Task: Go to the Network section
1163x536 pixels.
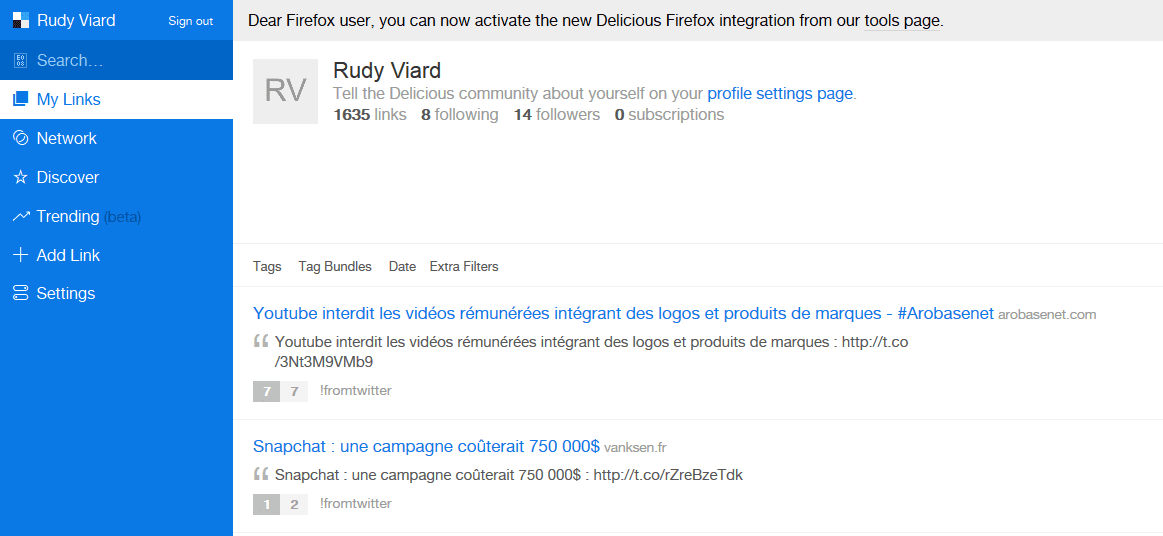Action: pos(116,139)
